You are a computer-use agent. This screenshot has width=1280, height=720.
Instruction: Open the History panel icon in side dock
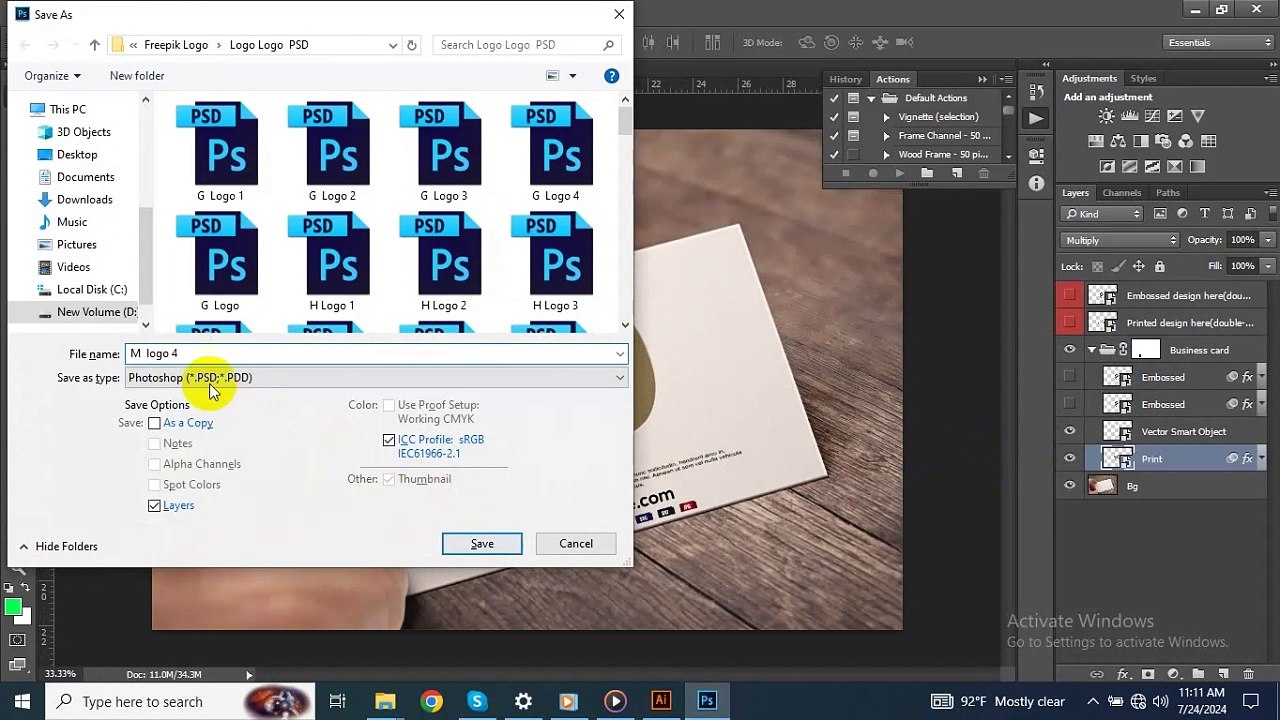(x=1036, y=90)
